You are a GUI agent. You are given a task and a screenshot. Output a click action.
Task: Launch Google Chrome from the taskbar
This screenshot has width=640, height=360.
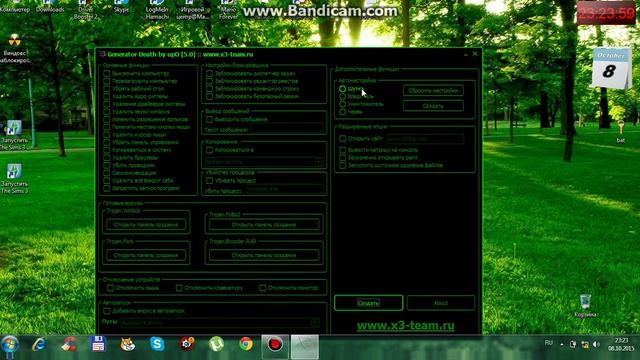[x=246, y=344]
